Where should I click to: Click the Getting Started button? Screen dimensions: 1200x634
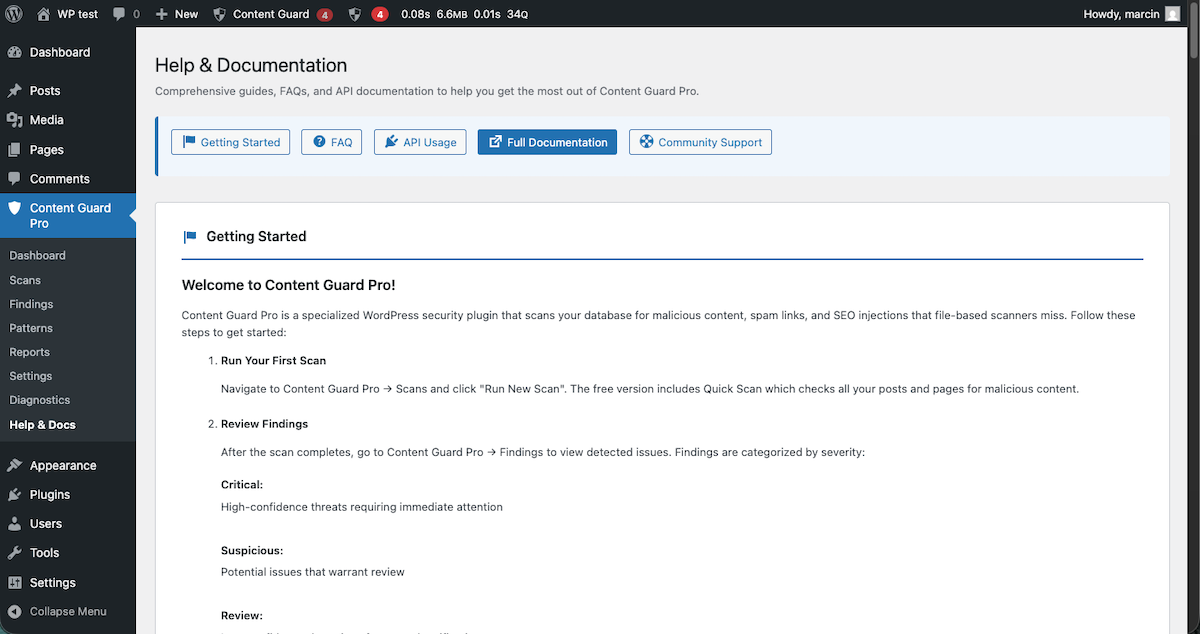tap(230, 142)
